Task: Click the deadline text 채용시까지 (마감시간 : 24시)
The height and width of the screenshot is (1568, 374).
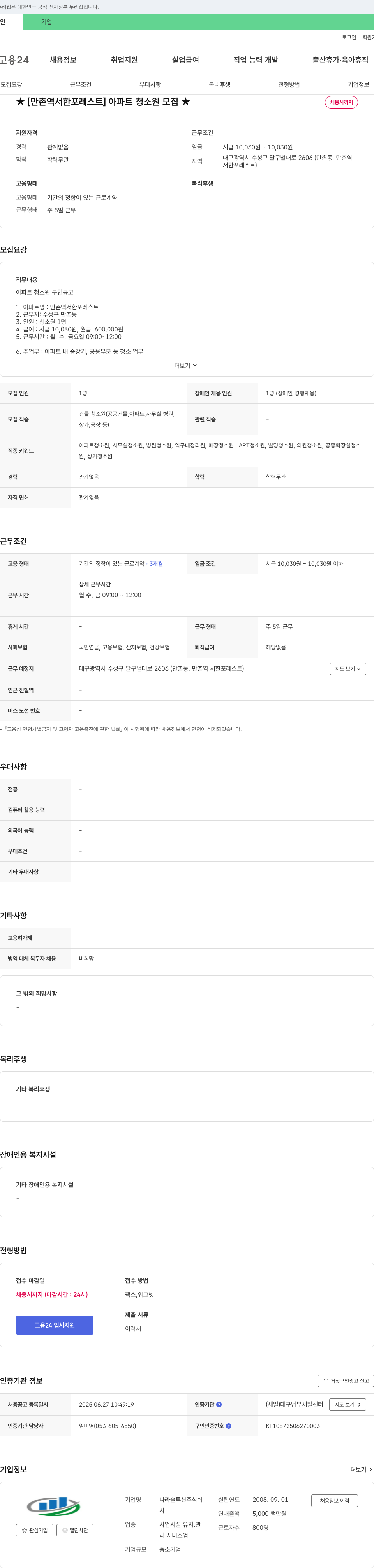Action: [52, 1295]
